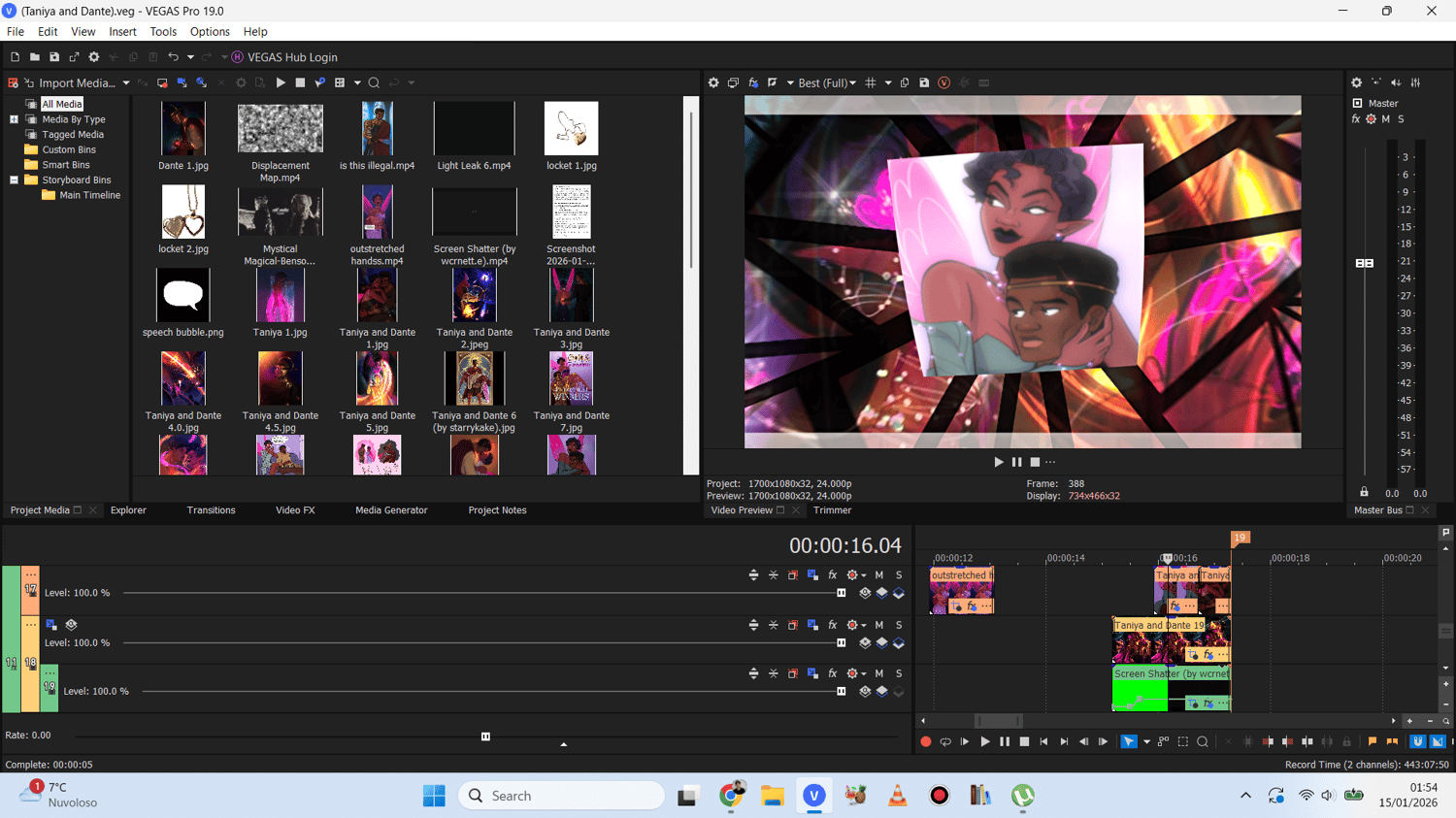Undo the last action
The height and width of the screenshot is (818, 1456).
point(173,57)
